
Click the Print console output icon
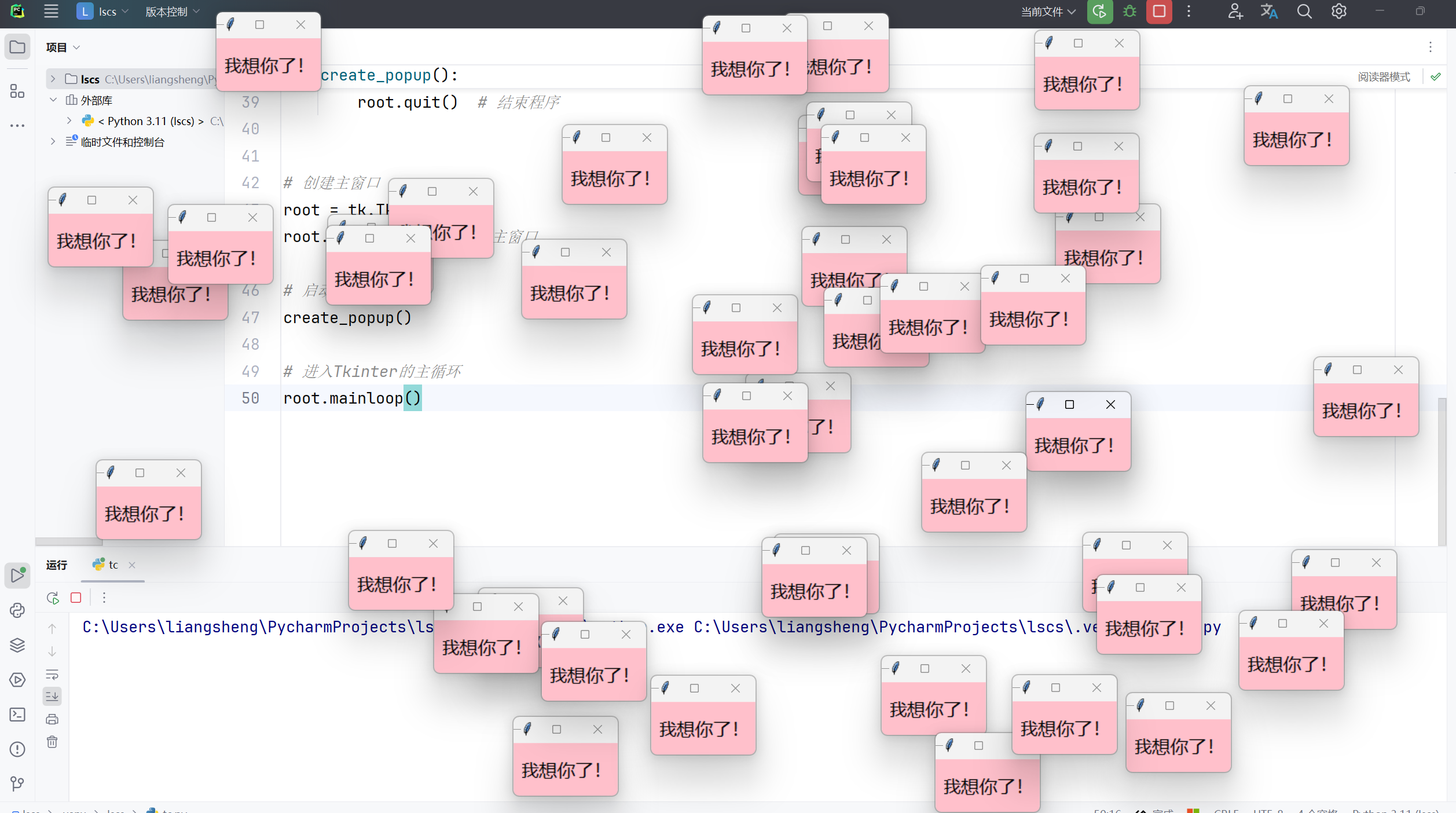[x=52, y=719]
